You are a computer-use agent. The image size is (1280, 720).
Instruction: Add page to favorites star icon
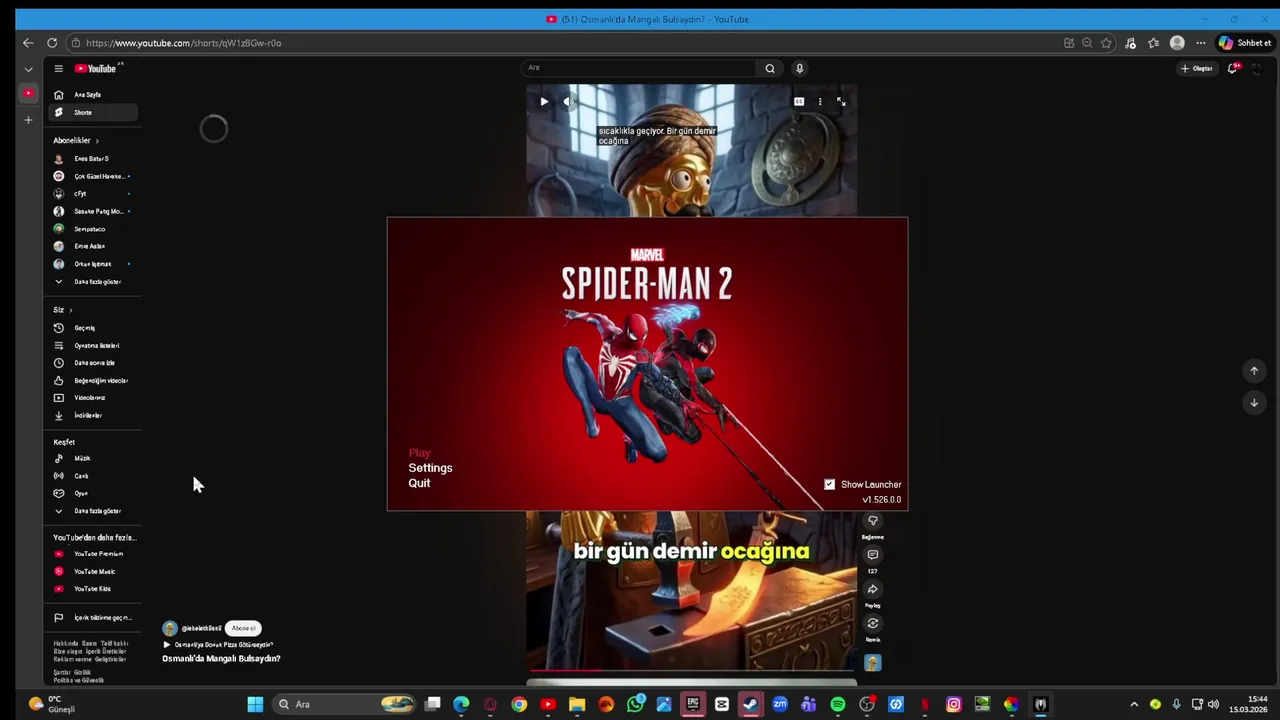coord(1106,43)
